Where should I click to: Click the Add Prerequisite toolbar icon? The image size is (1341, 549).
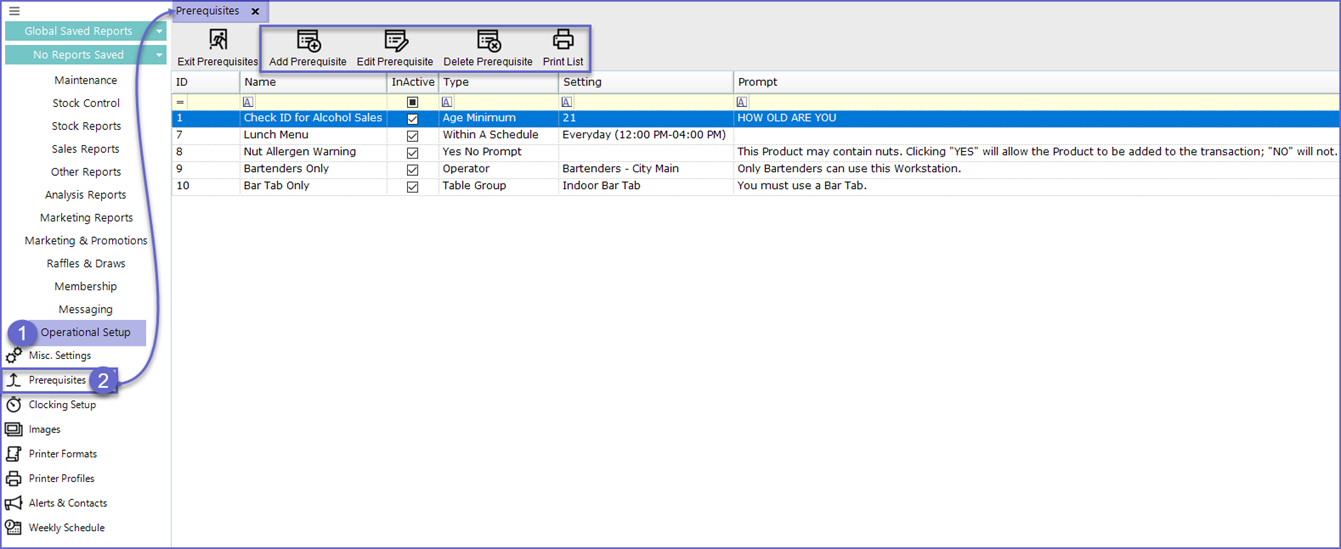(308, 41)
